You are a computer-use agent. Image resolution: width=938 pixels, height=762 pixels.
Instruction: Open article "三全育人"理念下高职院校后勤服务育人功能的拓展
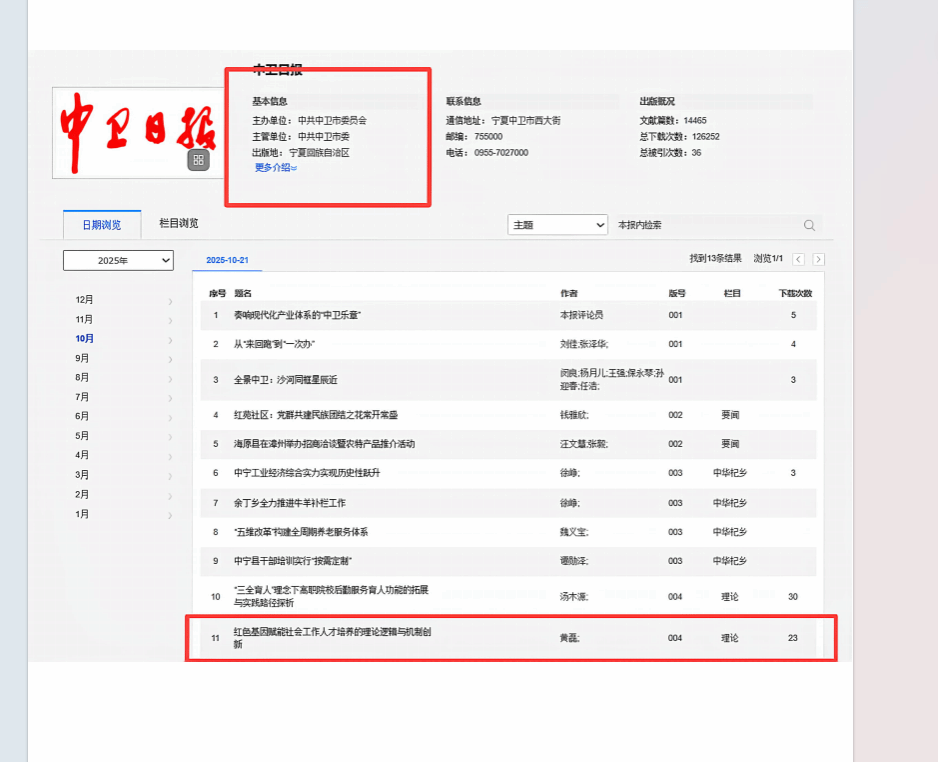331,596
